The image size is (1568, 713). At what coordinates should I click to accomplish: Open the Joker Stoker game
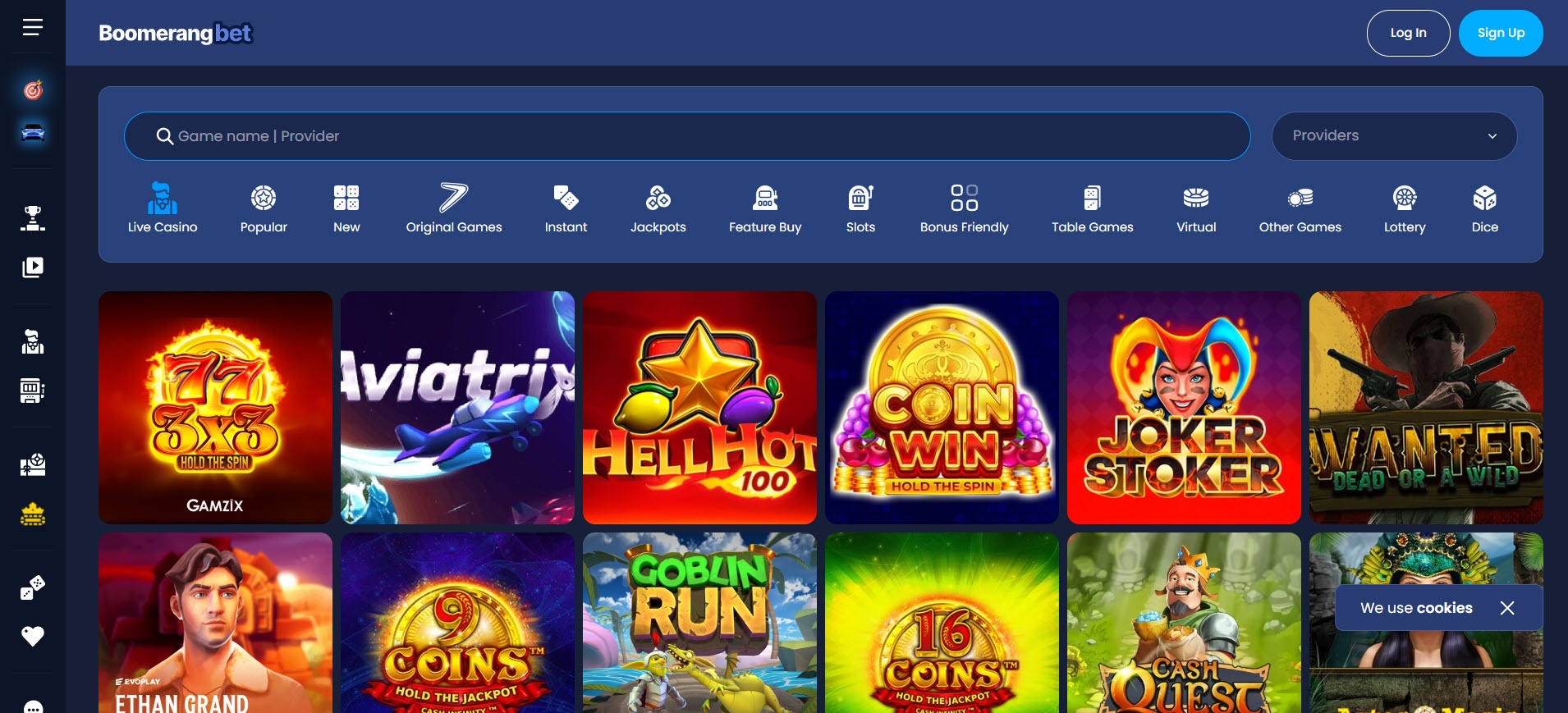(x=1184, y=408)
